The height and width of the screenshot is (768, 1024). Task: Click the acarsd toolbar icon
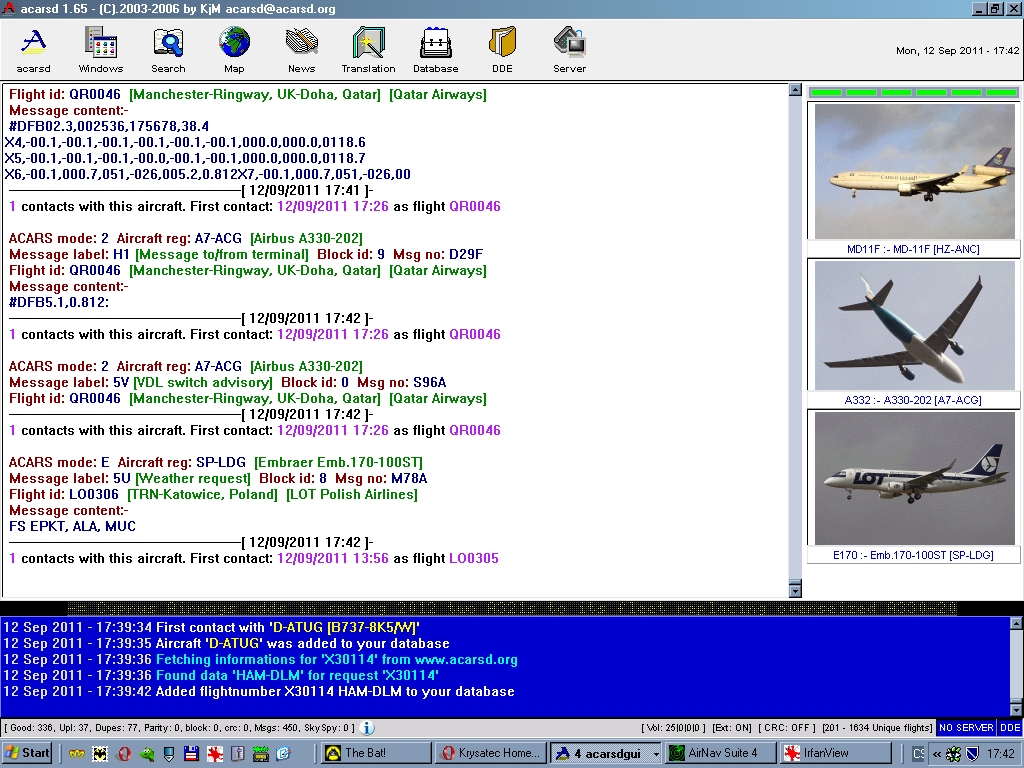[33, 50]
